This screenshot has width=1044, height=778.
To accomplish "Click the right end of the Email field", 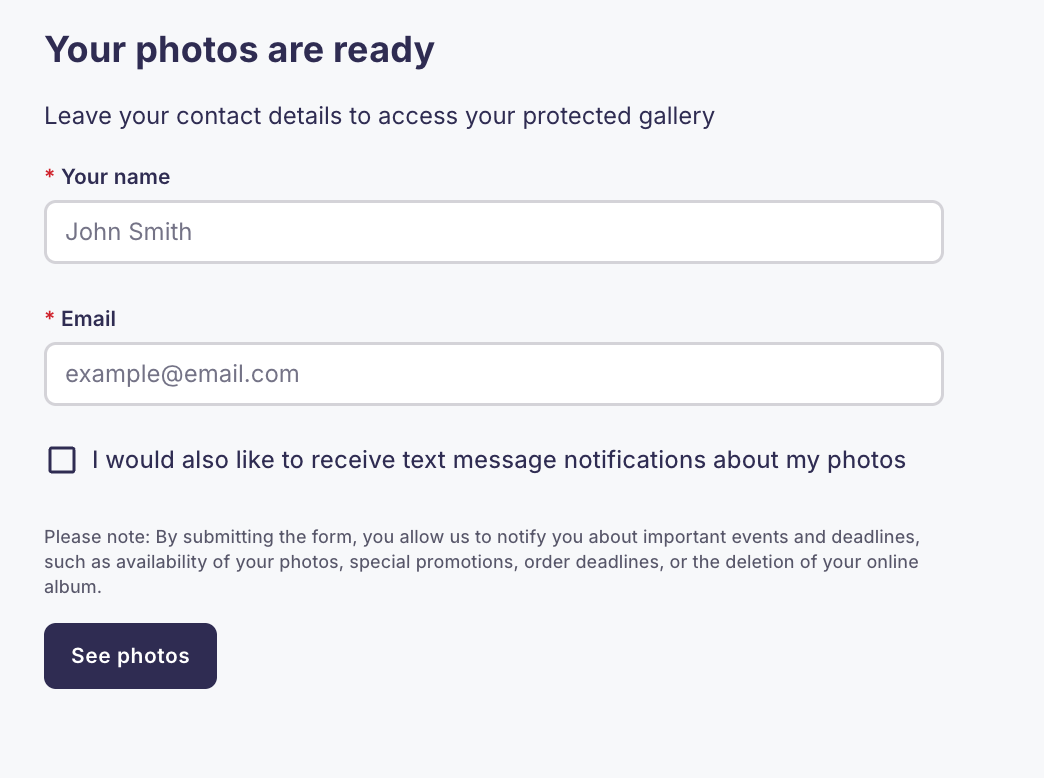I will pyautogui.click(x=900, y=374).
